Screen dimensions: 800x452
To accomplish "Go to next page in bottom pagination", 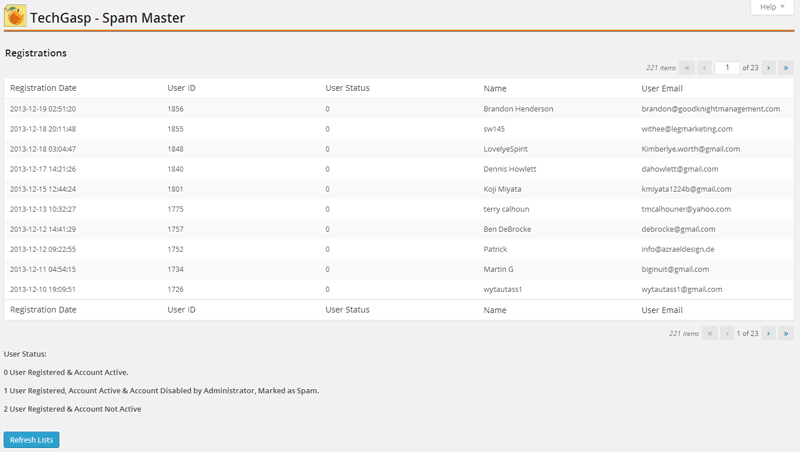I will tap(768, 333).
